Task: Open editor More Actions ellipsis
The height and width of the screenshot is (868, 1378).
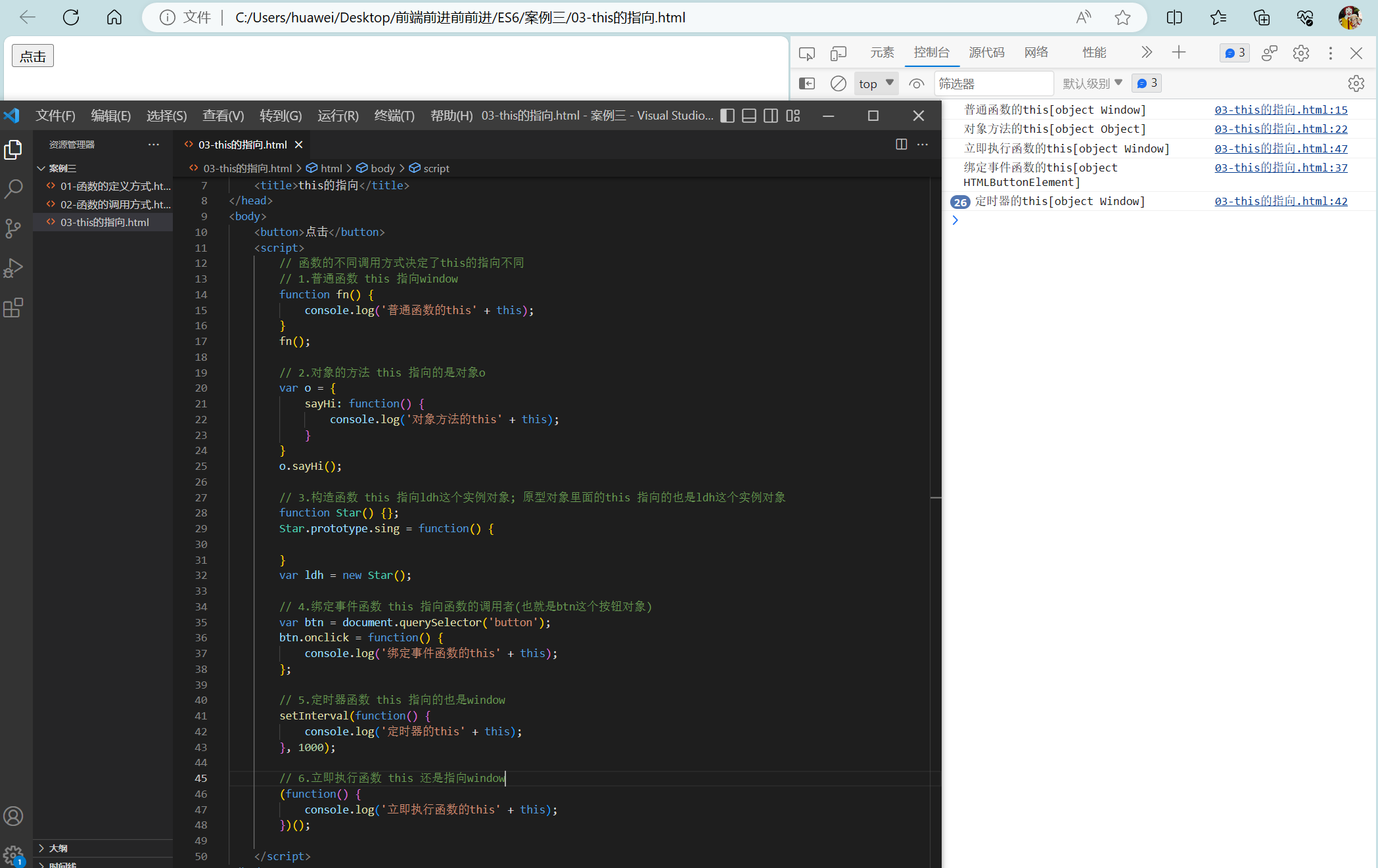Action: [x=923, y=145]
